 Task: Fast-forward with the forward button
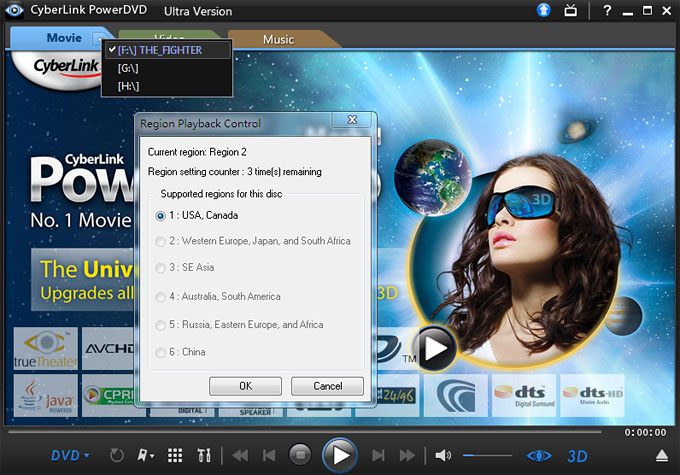[x=407, y=455]
